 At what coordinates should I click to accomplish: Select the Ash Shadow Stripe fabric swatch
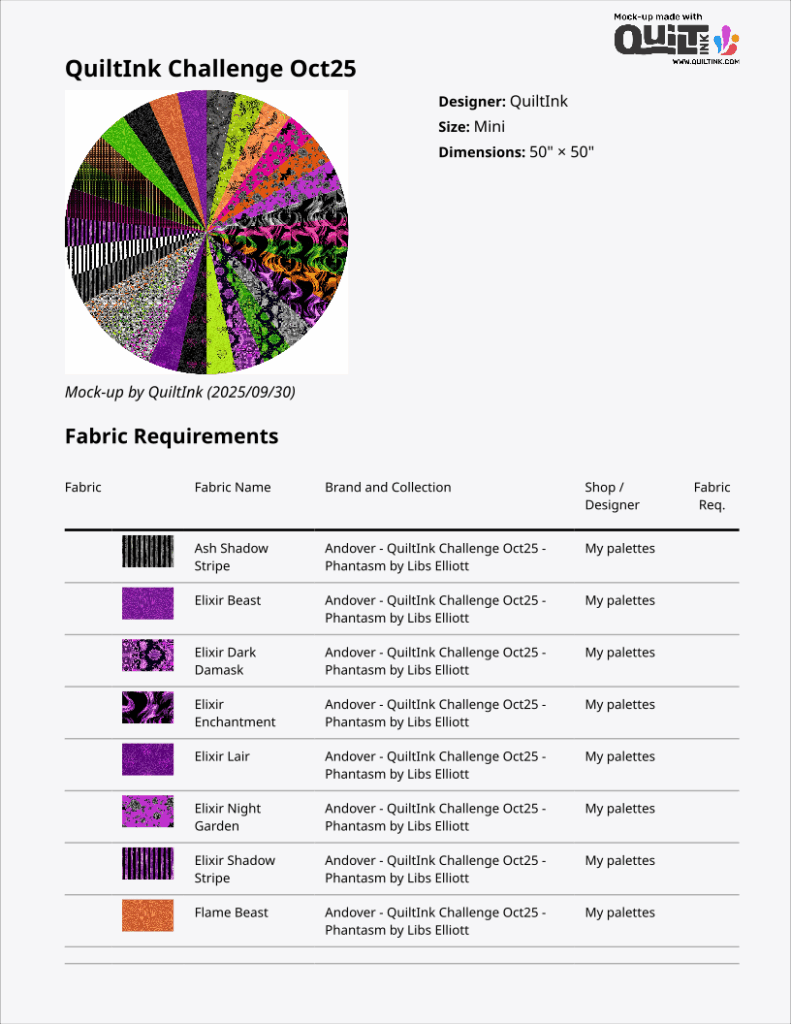tap(147, 552)
